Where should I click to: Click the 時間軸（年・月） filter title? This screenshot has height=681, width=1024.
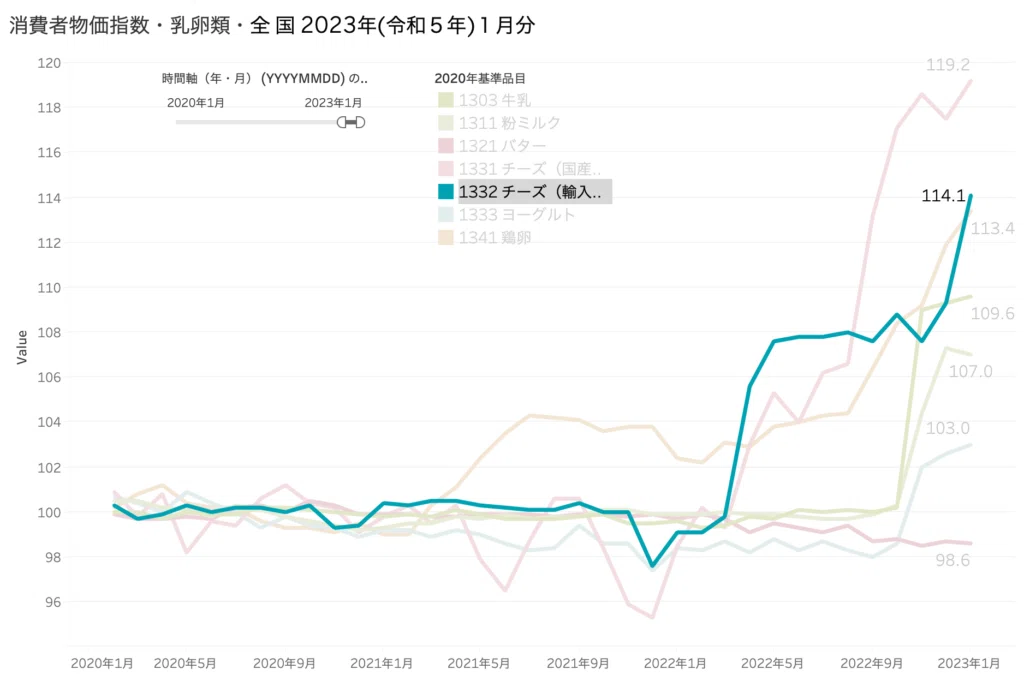click(264, 78)
